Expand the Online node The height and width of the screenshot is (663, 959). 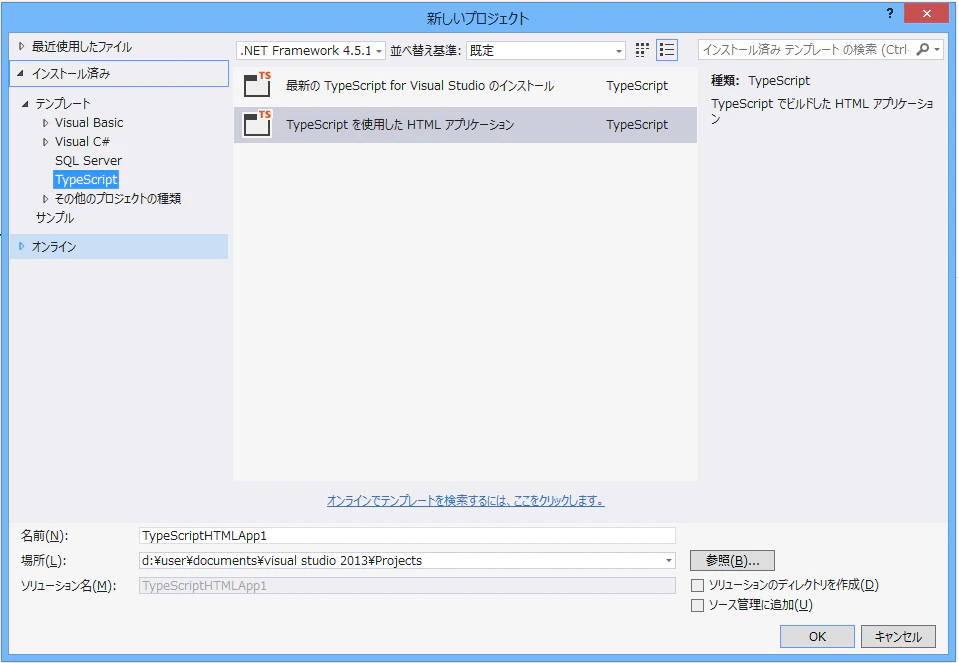[21, 246]
